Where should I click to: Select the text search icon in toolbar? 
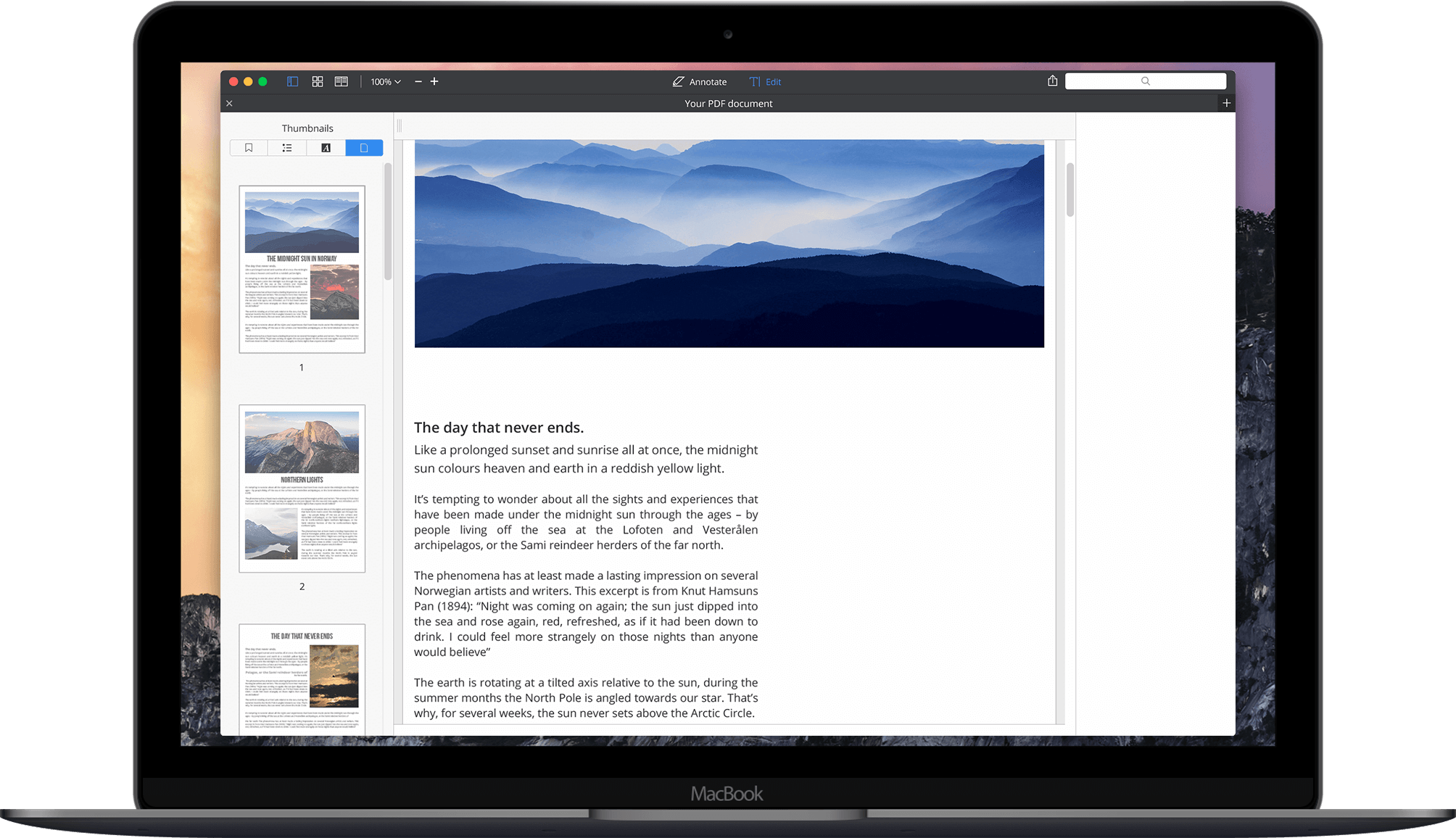1143,81
